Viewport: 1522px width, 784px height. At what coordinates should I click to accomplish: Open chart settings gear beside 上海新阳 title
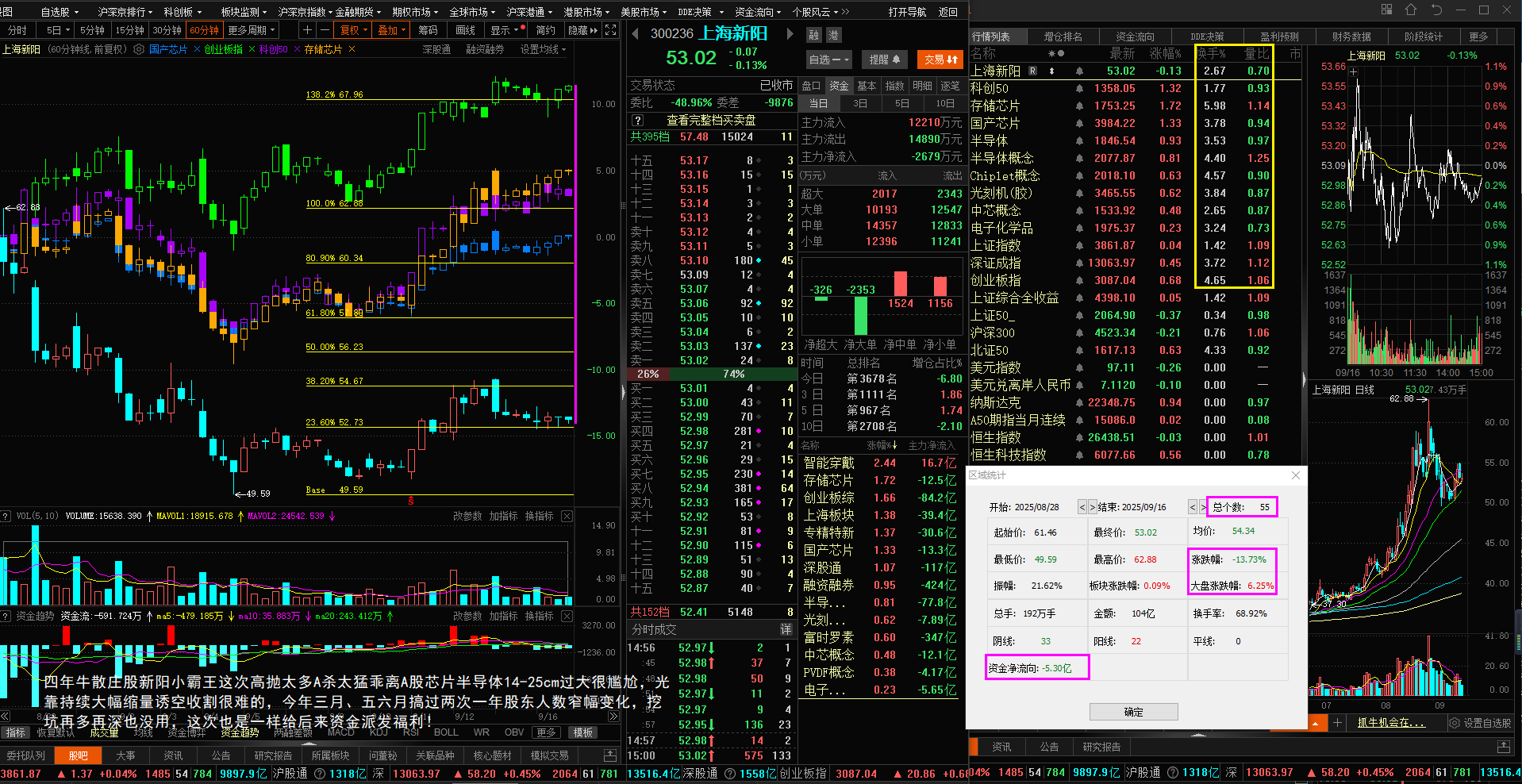pyautogui.click(x=138, y=49)
